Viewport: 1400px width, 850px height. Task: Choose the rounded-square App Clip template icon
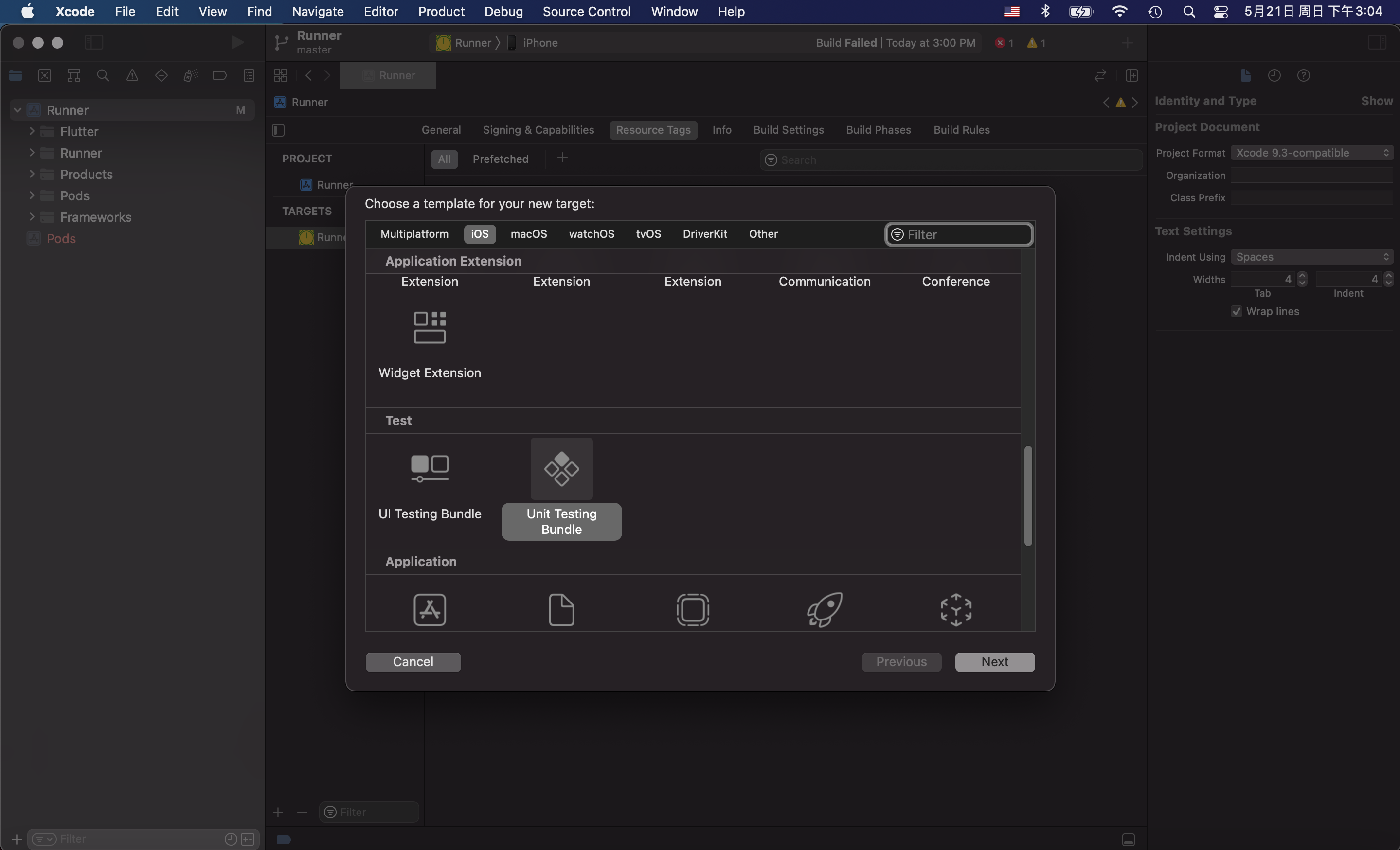[693, 610]
